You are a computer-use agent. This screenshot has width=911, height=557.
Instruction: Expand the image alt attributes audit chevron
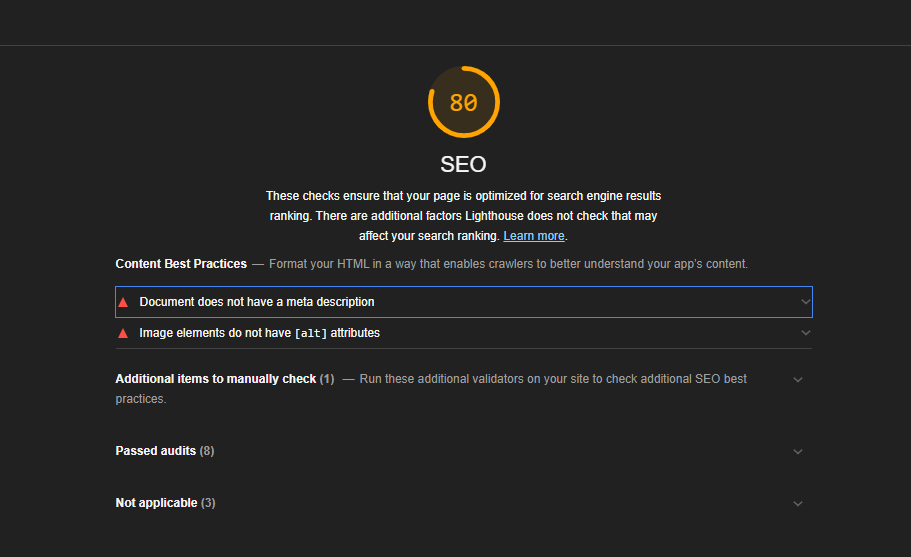pyautogui.click(x=805, y=333)
